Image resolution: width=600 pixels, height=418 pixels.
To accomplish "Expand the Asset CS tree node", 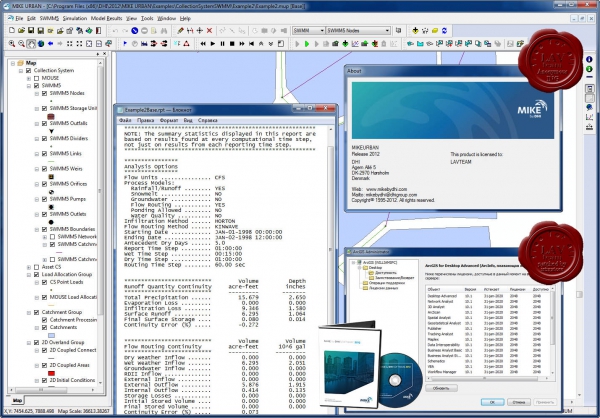I will pos(29,267).
